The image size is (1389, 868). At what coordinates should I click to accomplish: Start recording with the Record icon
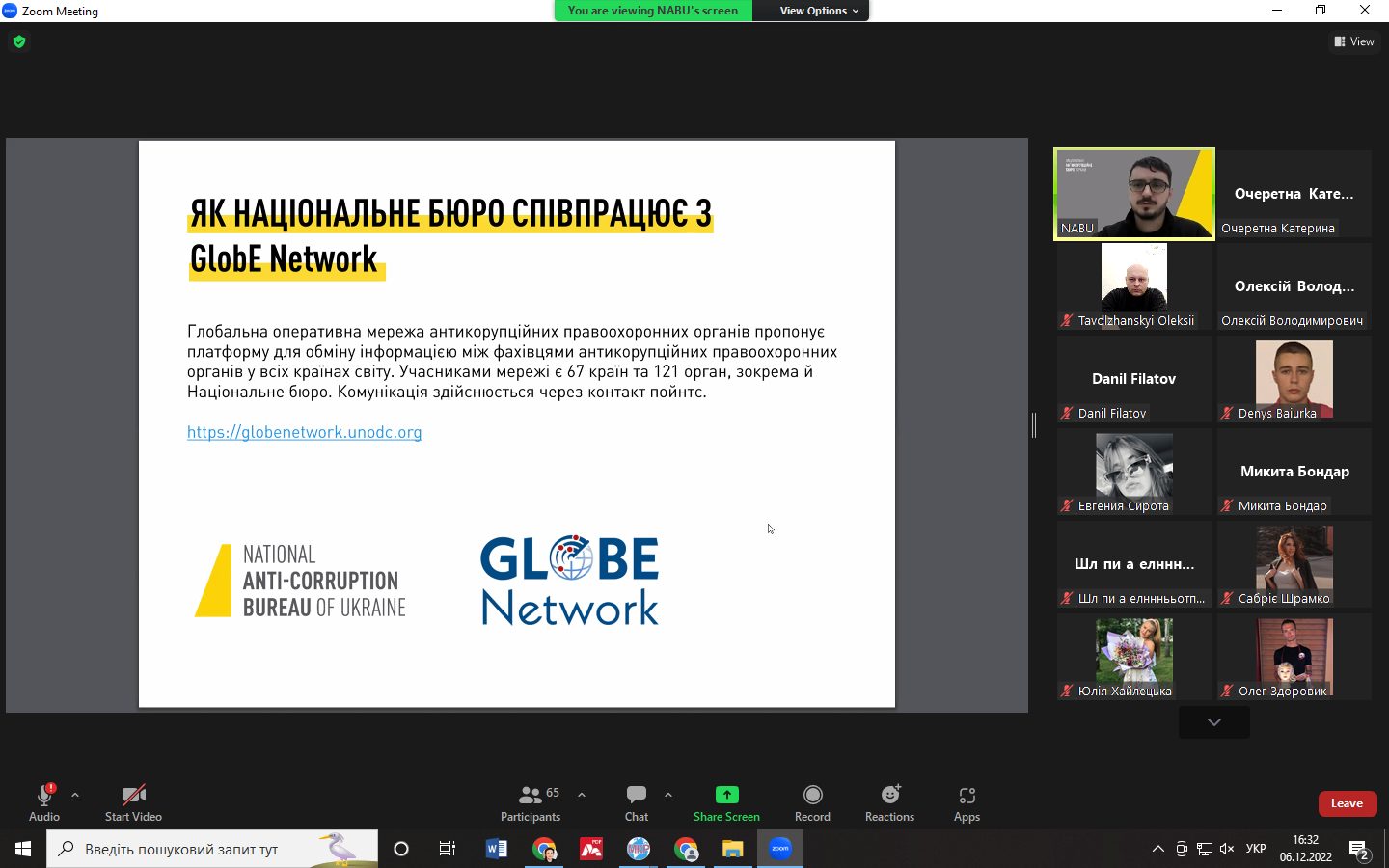[x=812, y=795]
